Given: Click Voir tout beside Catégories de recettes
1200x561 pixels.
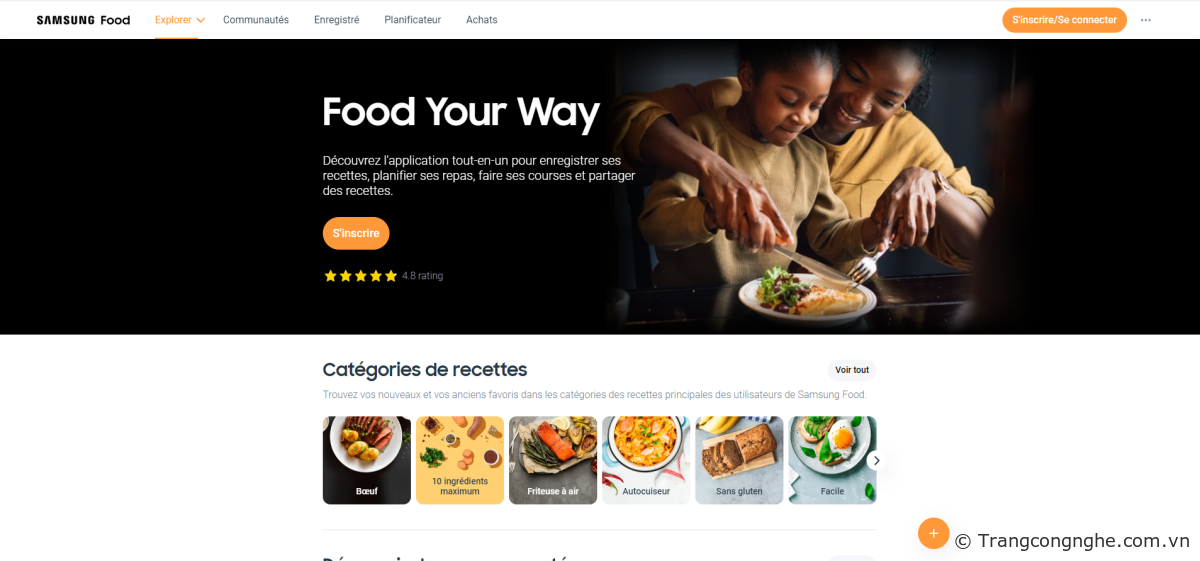Looking at the screenshot, I should [x=852, y=370].
